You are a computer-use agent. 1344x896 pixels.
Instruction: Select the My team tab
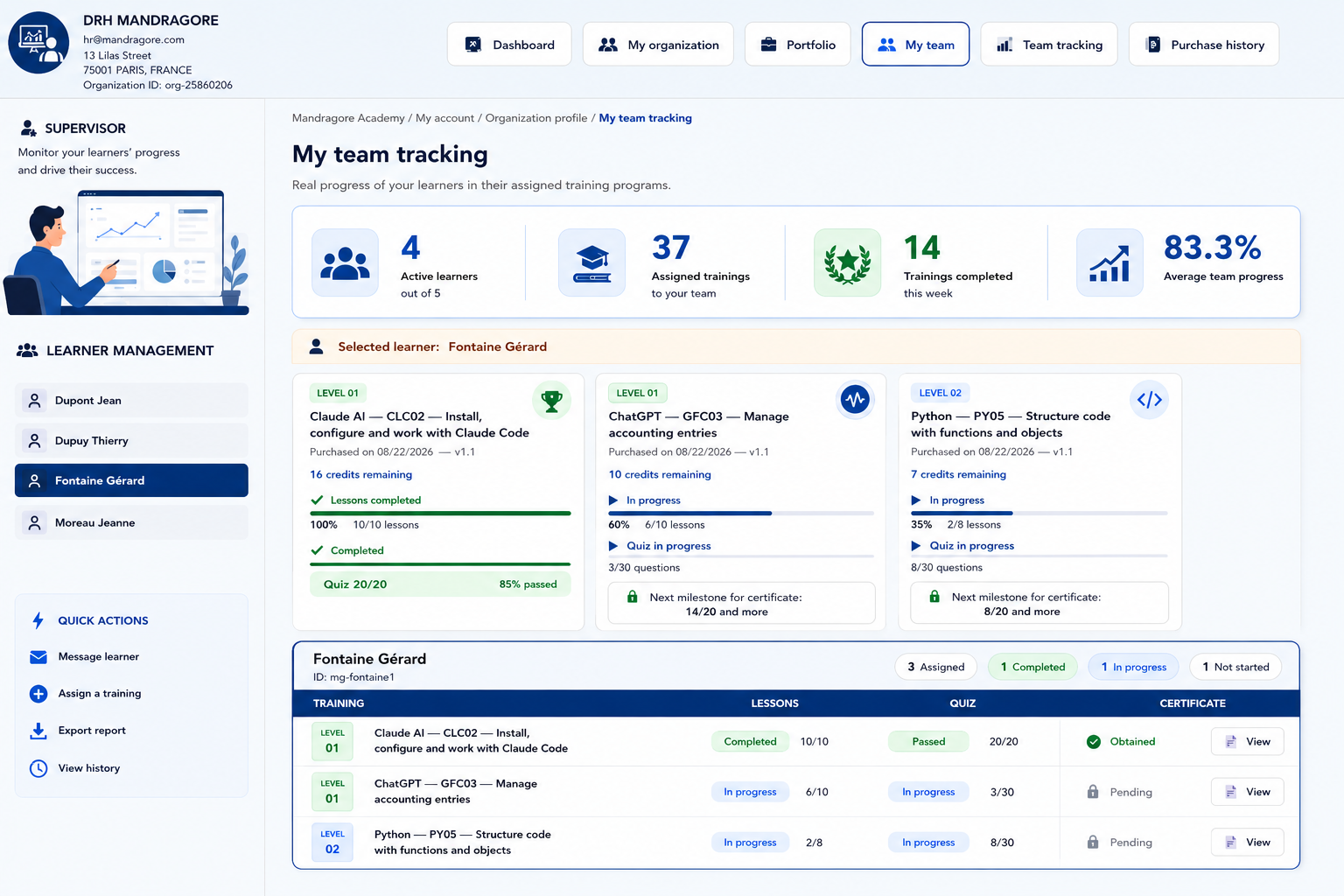(x=915, y=45)
